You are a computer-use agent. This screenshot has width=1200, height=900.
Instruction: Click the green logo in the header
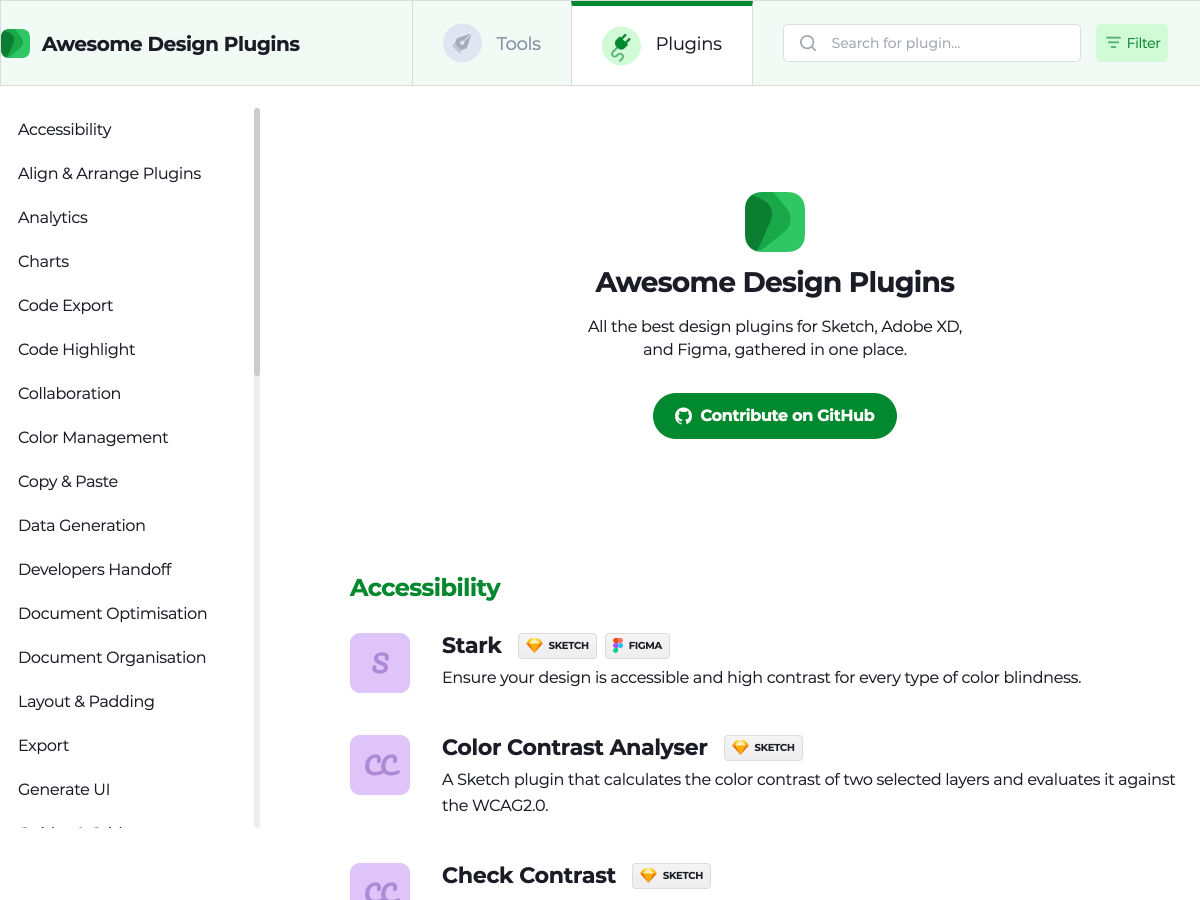point(15,44)
